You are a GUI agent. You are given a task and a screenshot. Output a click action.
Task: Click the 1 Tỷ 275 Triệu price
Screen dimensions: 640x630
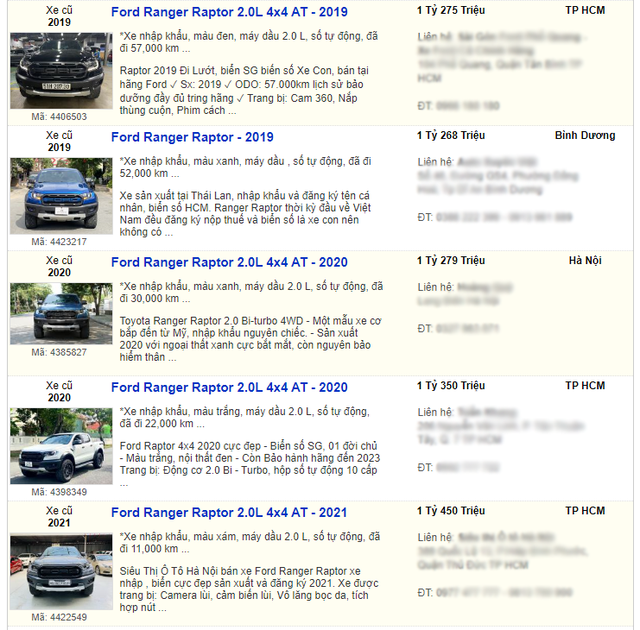(x=451, y=10)
